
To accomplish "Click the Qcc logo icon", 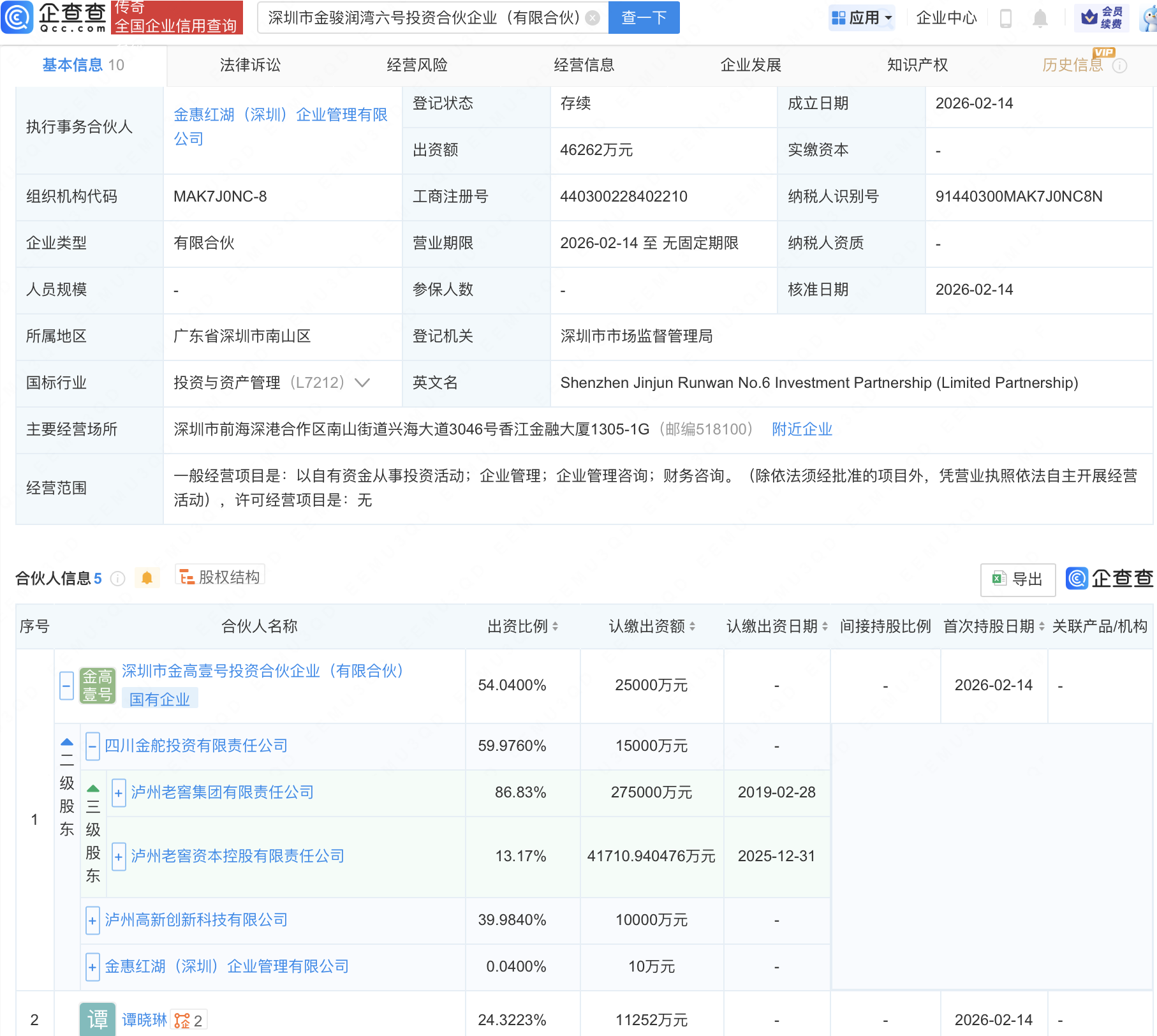I will click(17, 17).
